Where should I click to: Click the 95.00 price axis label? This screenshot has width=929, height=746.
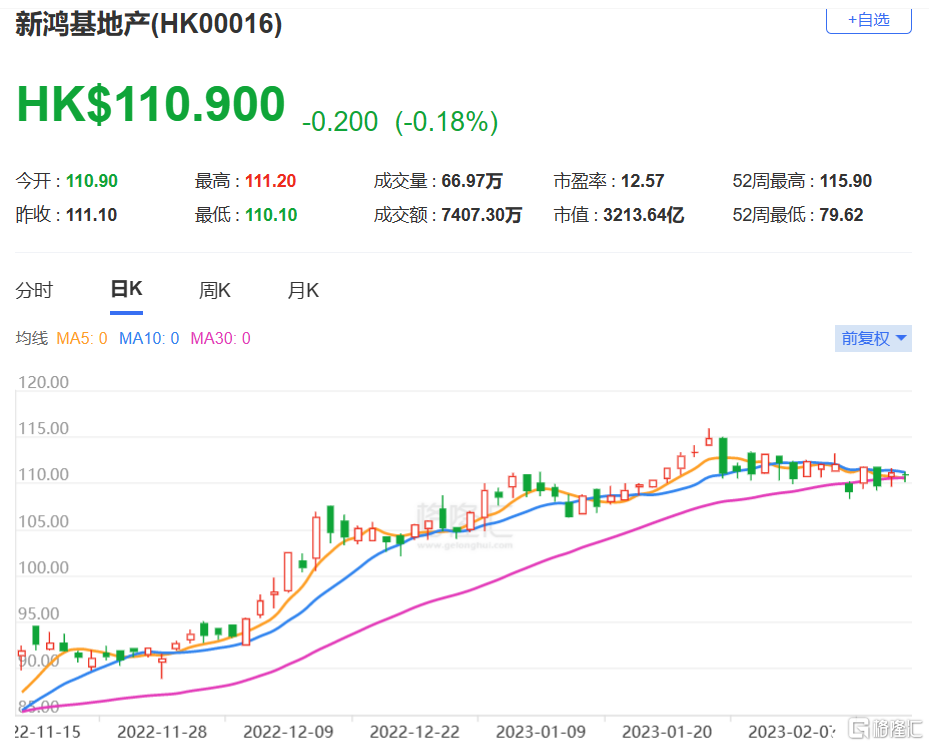(39, 614)
